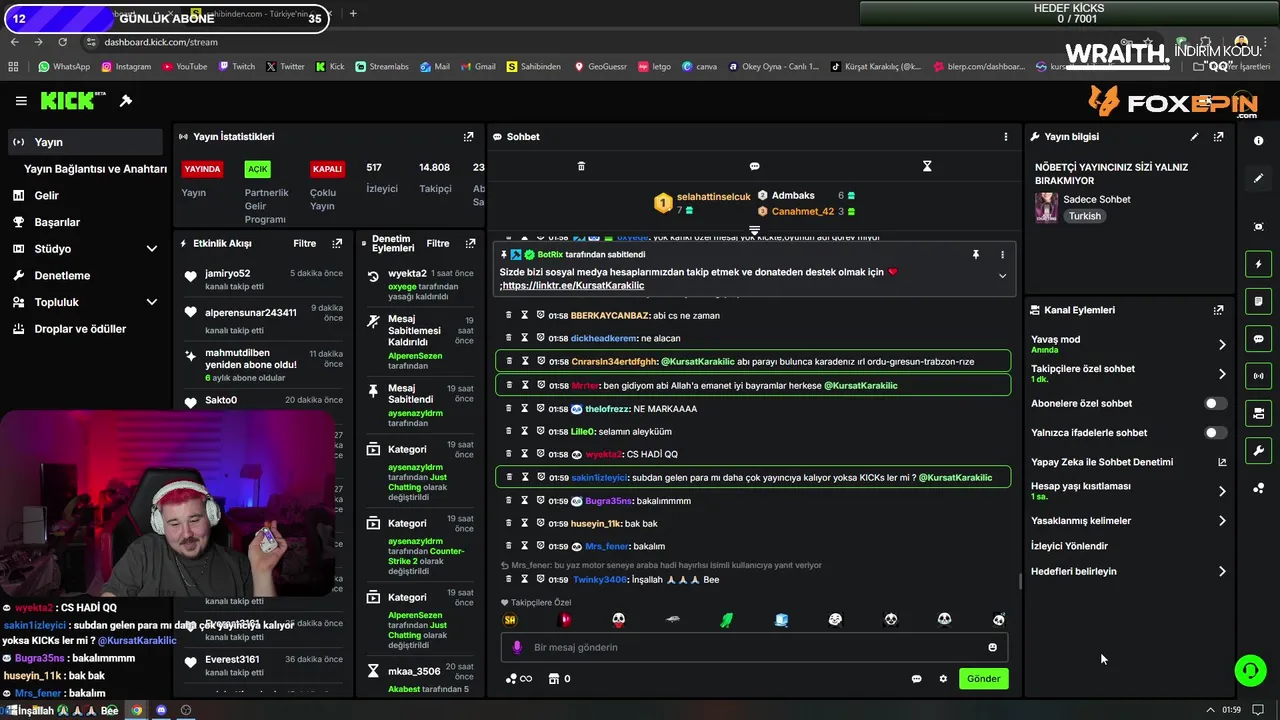
Task: Open the Streamlabs bookmark in the bookmarks bar
Action: 381,67
